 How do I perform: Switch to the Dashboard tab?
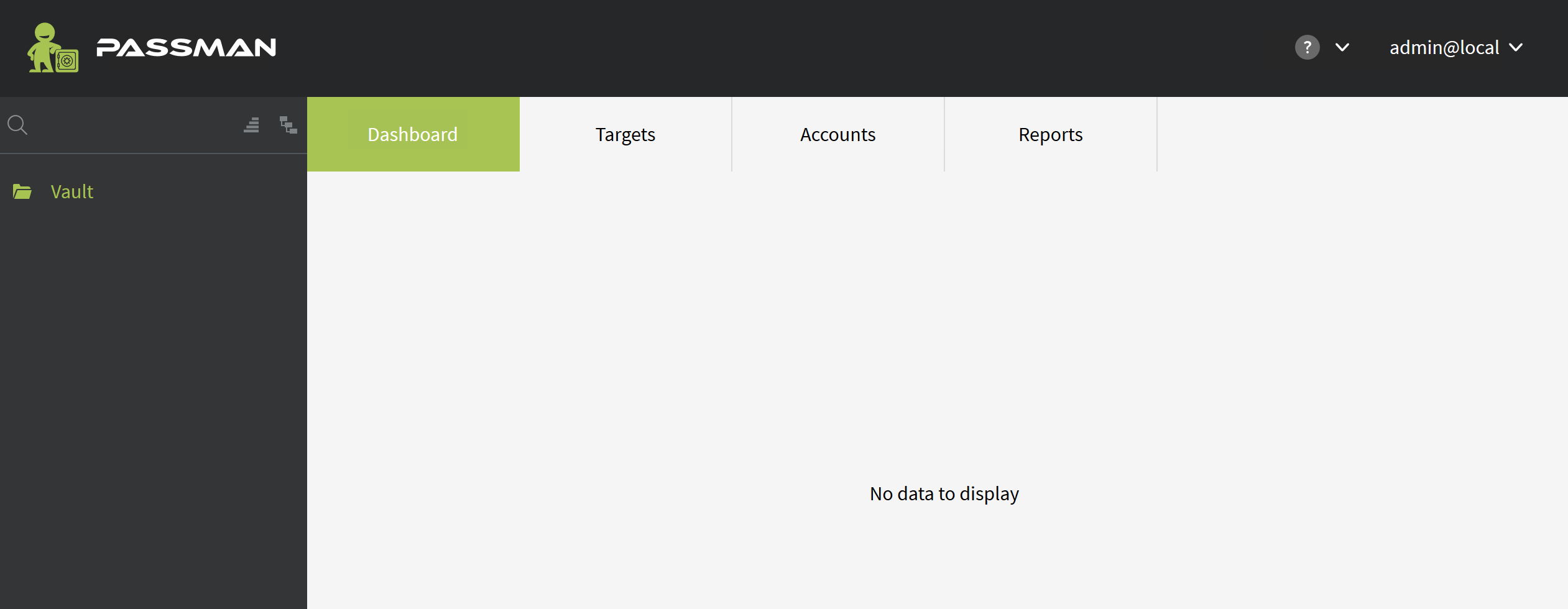coord(413,134)
